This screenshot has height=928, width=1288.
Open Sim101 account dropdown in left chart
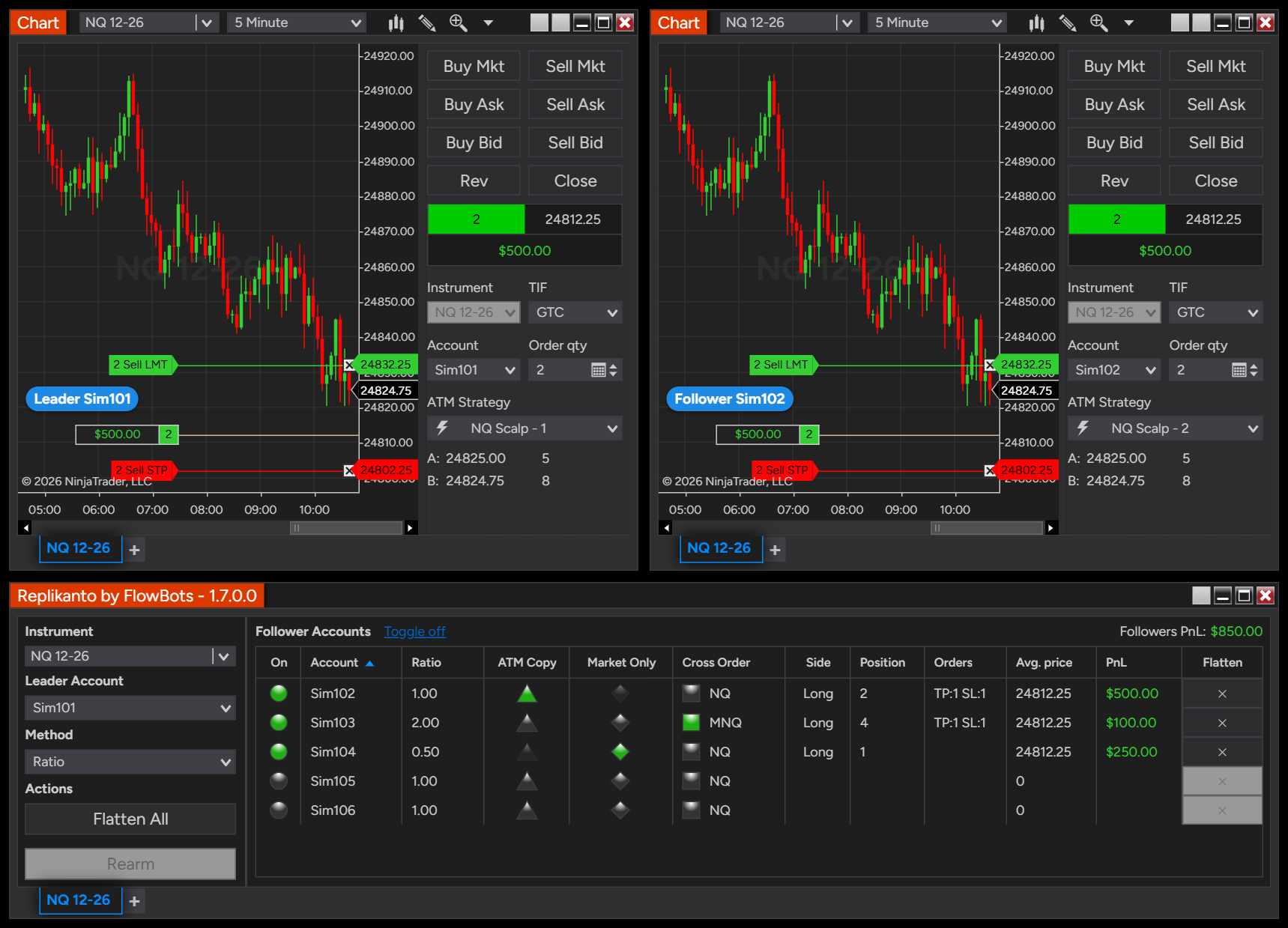click(x=474, y=370)
